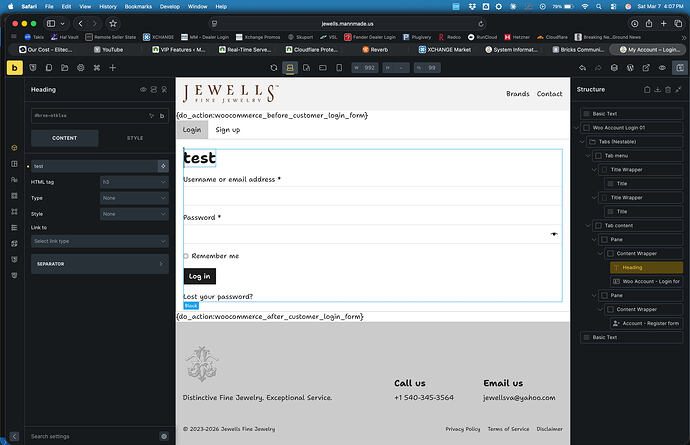Click the copy icon in Structure header
The height and width of the screenshot is (445, 690).
point(647,89)
